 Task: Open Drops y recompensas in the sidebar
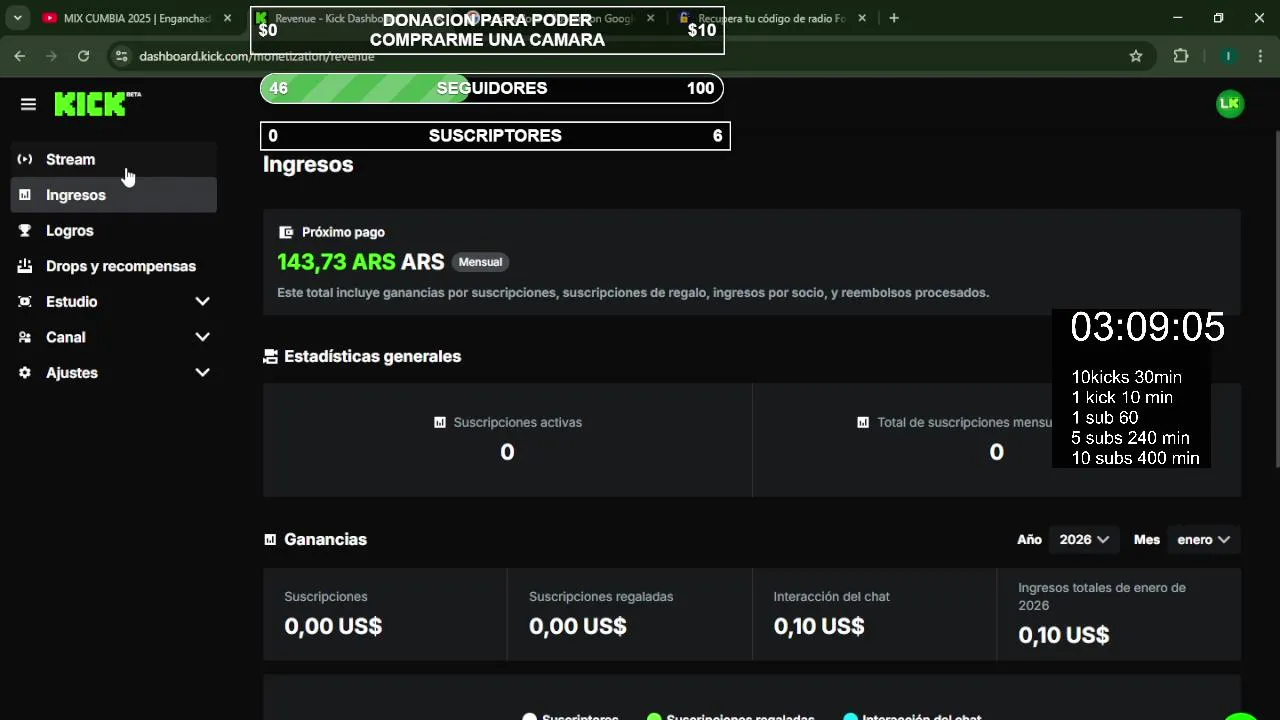click(113, 266)
